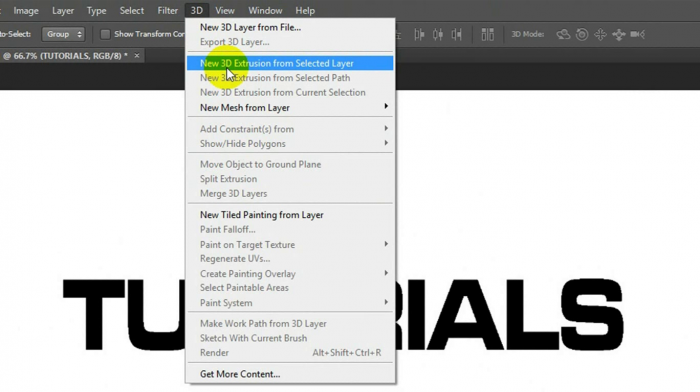Click the TUTORIALS text on canvas

click(343, 314)
